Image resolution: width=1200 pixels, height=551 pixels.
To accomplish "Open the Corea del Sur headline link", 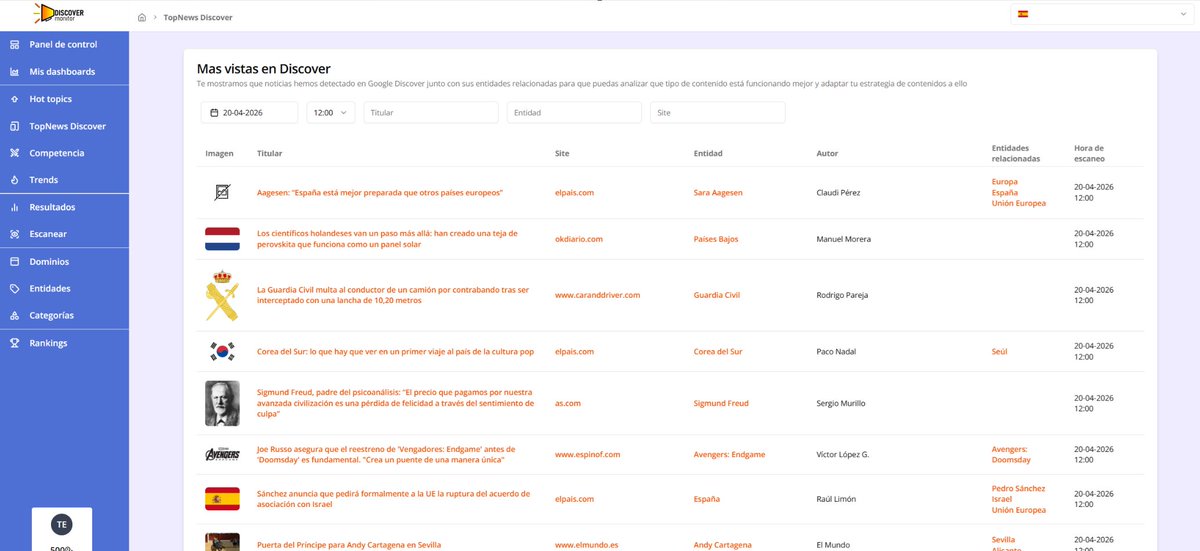I will click(395, 352).
